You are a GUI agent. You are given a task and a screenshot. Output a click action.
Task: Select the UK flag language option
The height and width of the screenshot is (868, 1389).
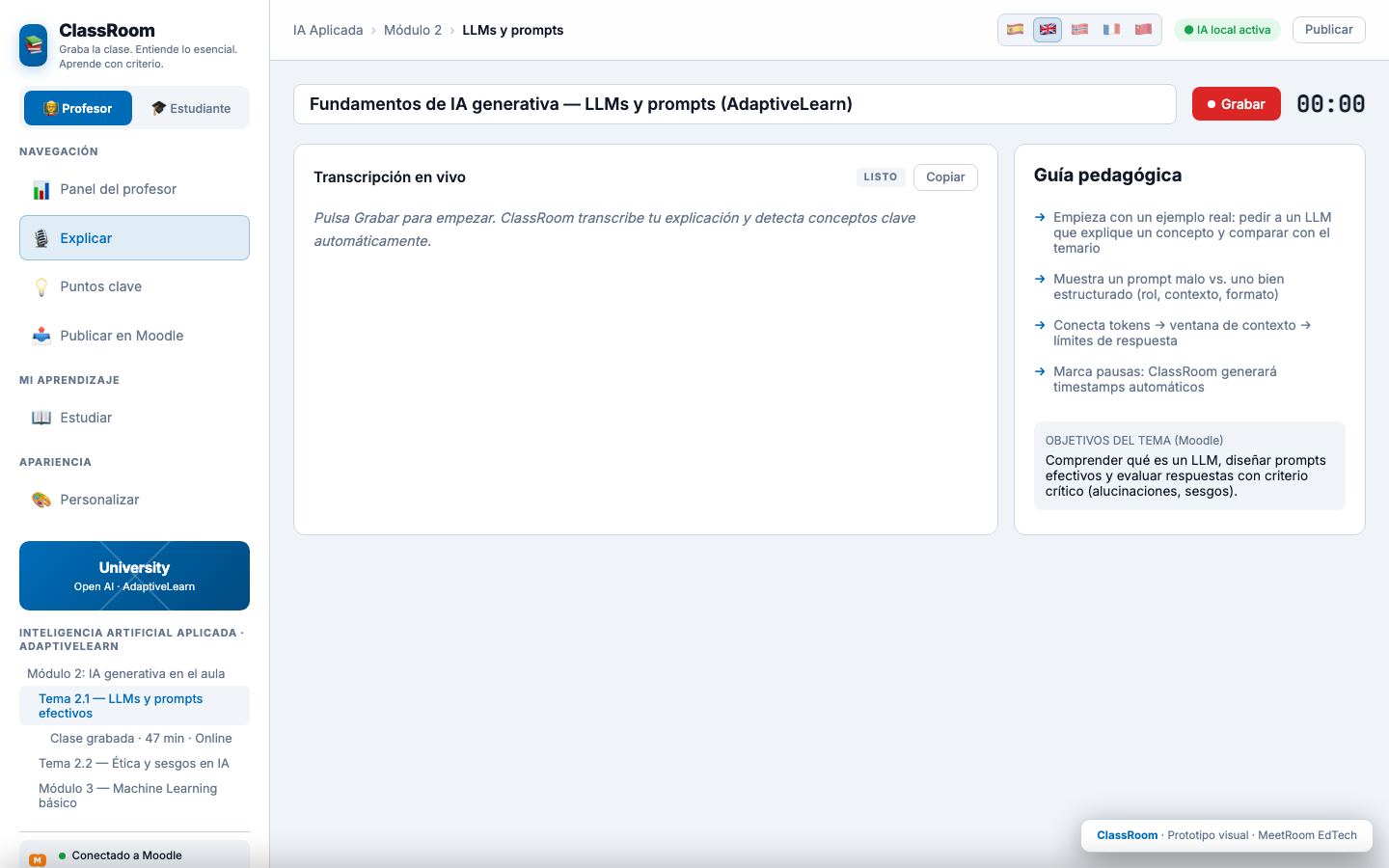(1048, 30)
